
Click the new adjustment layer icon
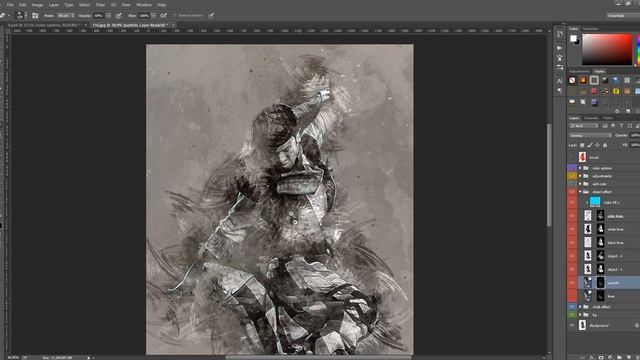(610, 357)
